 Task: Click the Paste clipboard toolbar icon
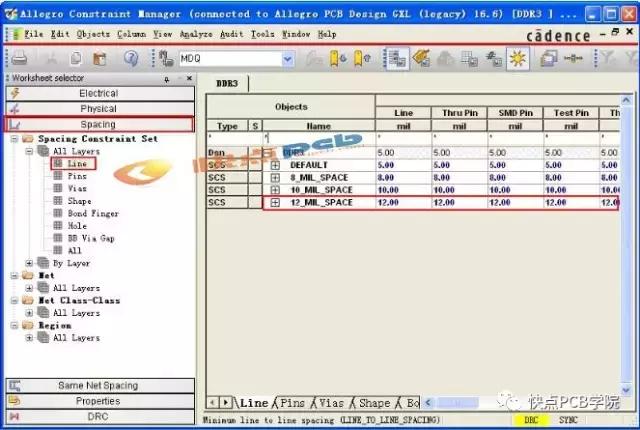pyautogui.click(x=99, y=58)
